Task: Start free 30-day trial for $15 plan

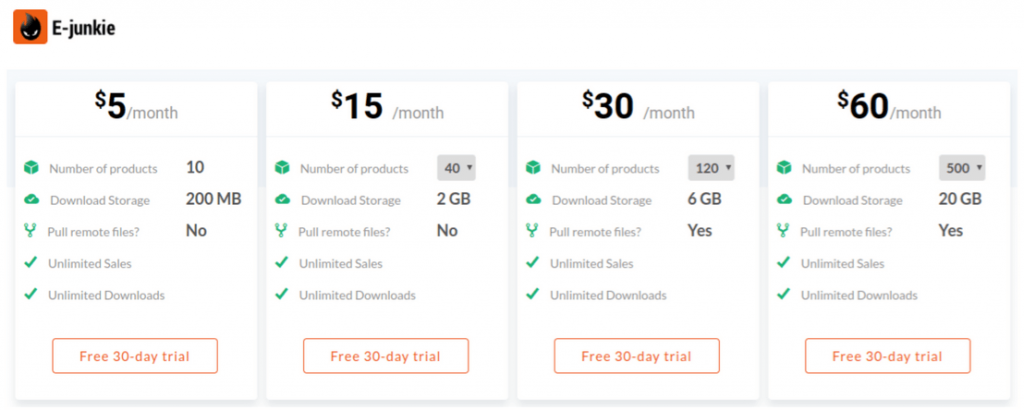Action: 385,356
